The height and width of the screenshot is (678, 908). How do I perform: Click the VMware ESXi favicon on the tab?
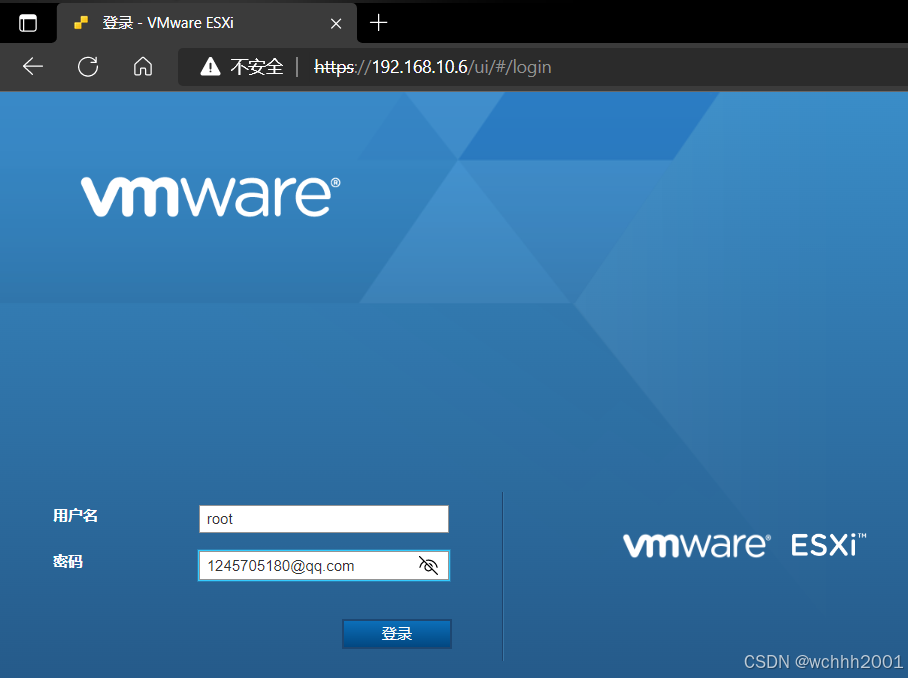pyautogui.click(x=79, y=23)
